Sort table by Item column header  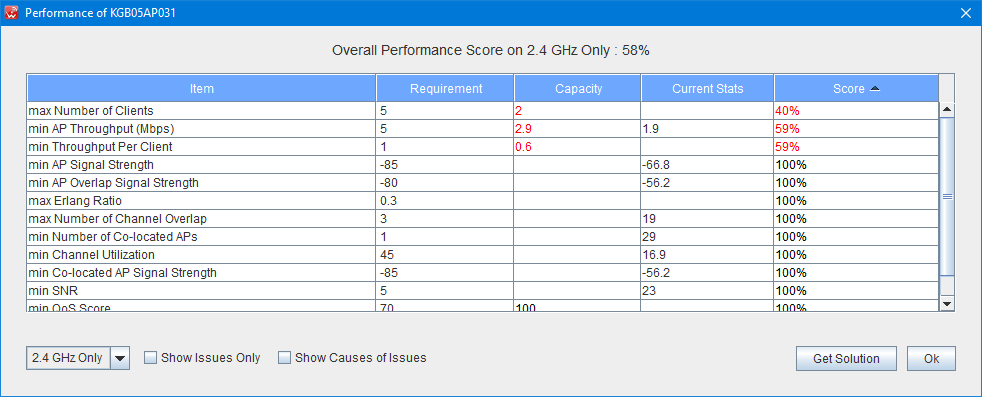pyautogui.click(x=201, y=88)
